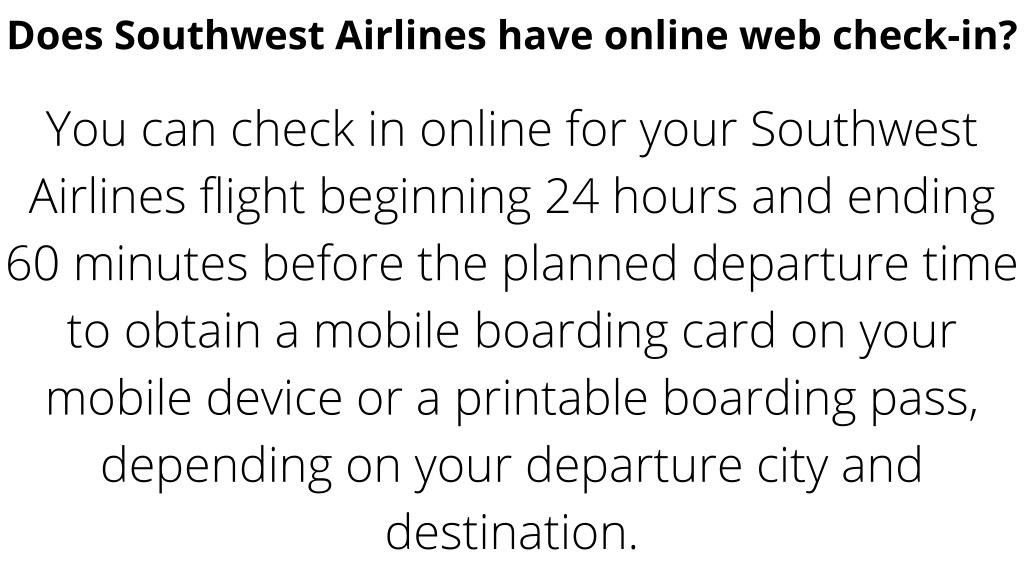Select the phrase "boarding pass,"
Screen dimensions: 1024x576
pyautogui.click(x=820, y=399)
